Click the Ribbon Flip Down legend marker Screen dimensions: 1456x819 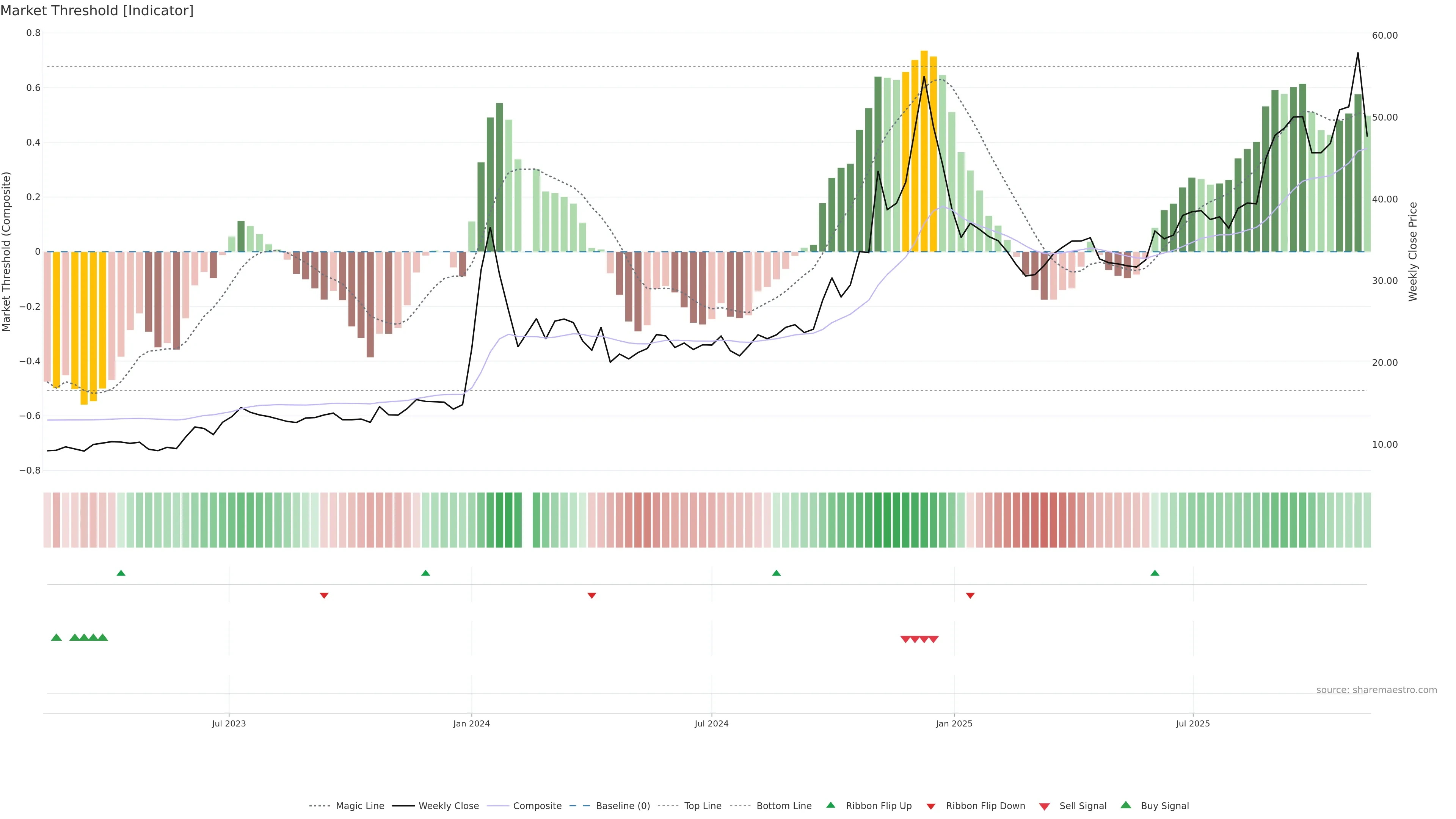tap(931, 806)
